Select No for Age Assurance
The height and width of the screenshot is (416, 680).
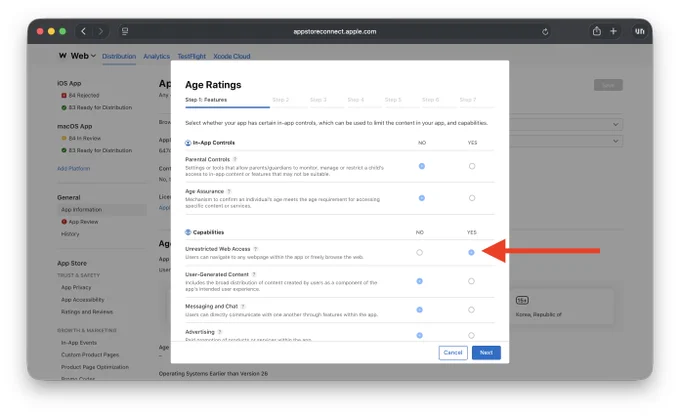click(422, 198)
